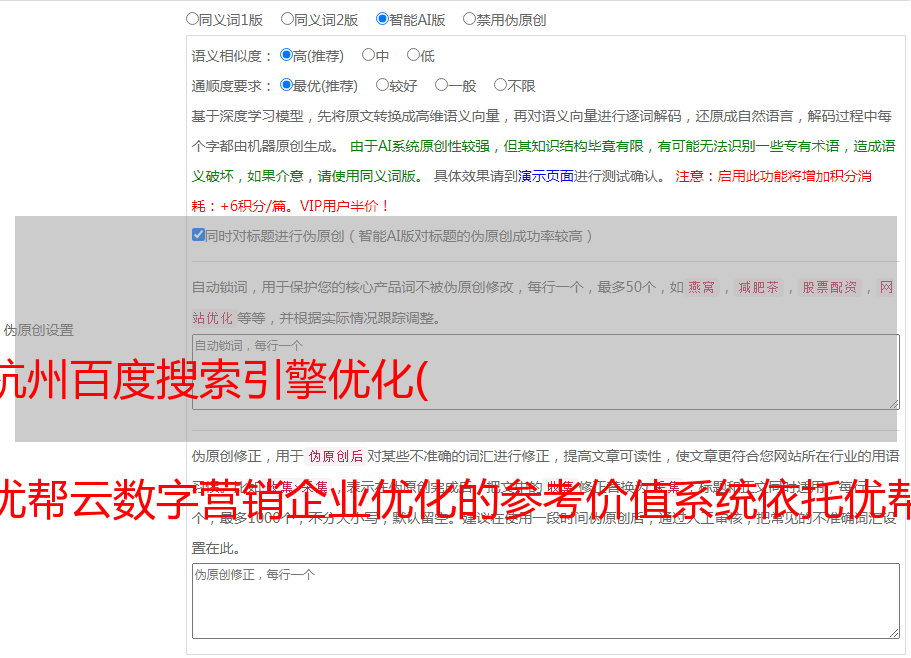Click the 伪原创设置 label text

click(x=38, y=330)
